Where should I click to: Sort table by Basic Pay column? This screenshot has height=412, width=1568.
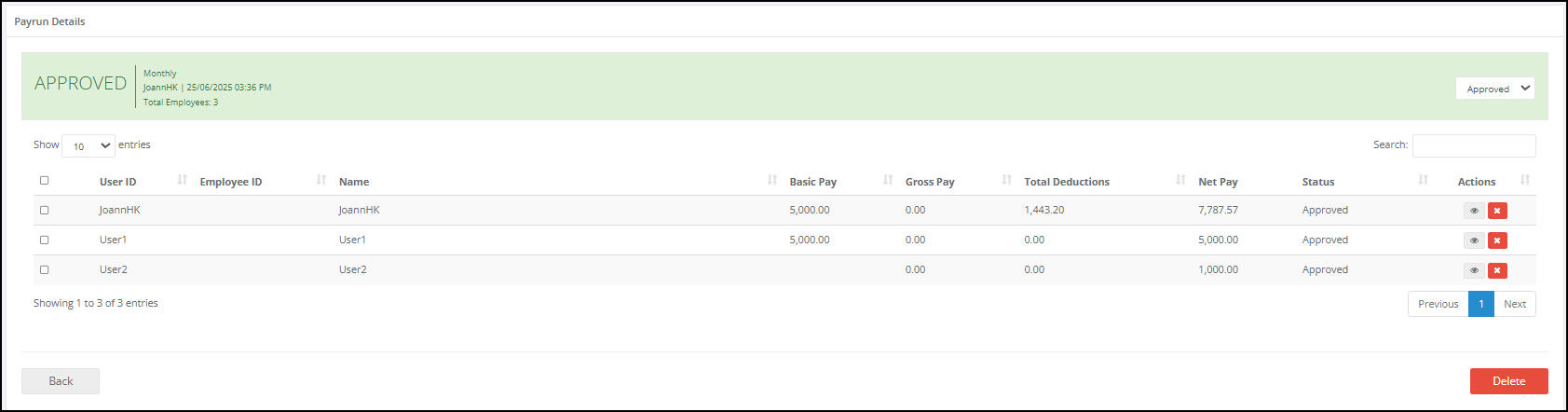point(812,182)
